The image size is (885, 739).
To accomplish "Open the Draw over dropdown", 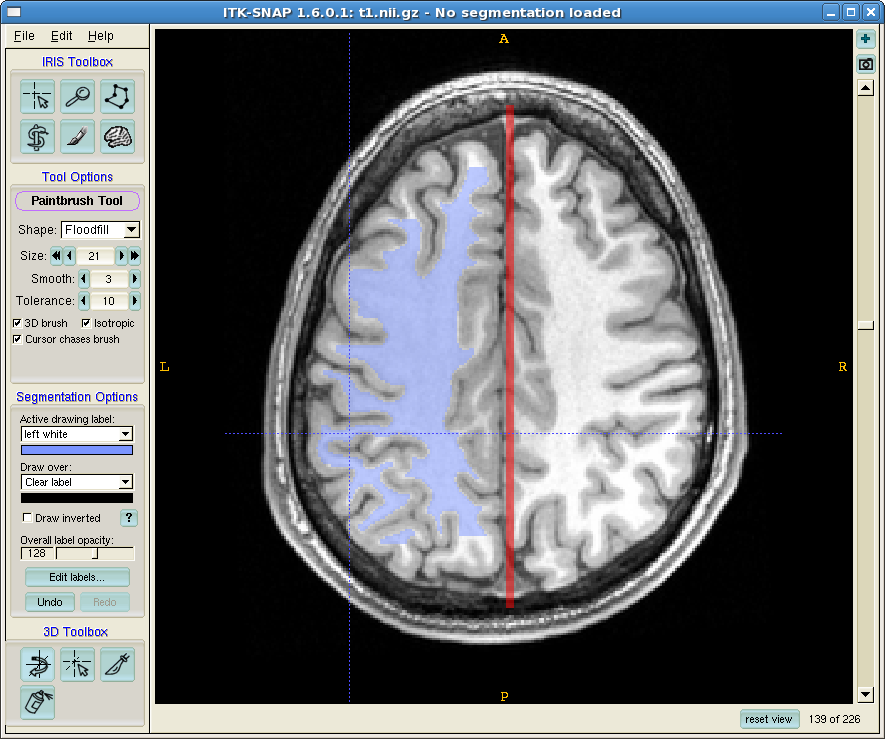I will (x=77, y=482).
